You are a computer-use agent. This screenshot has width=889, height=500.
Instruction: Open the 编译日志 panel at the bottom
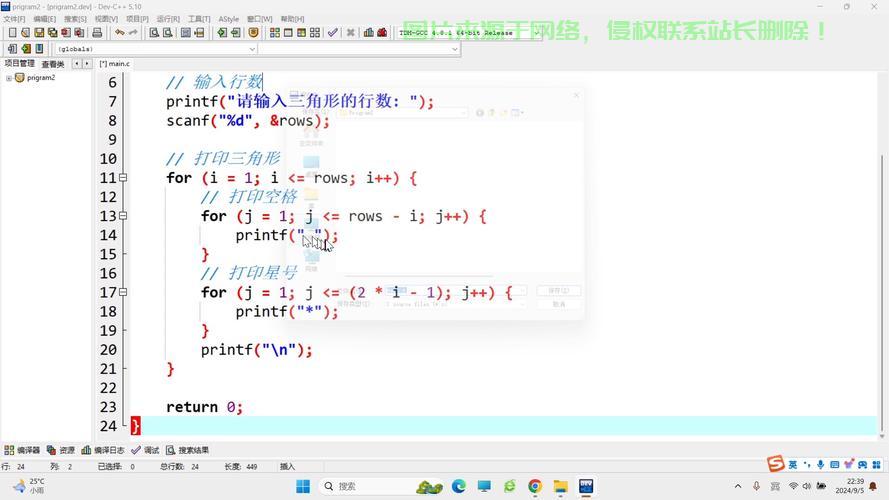[104, 451]
